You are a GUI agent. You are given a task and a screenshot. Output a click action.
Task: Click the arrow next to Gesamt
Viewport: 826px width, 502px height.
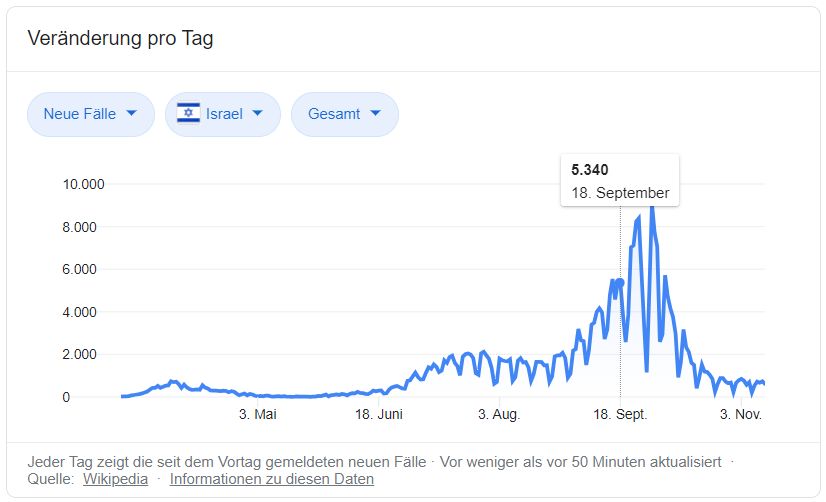[x=375, y=114]
